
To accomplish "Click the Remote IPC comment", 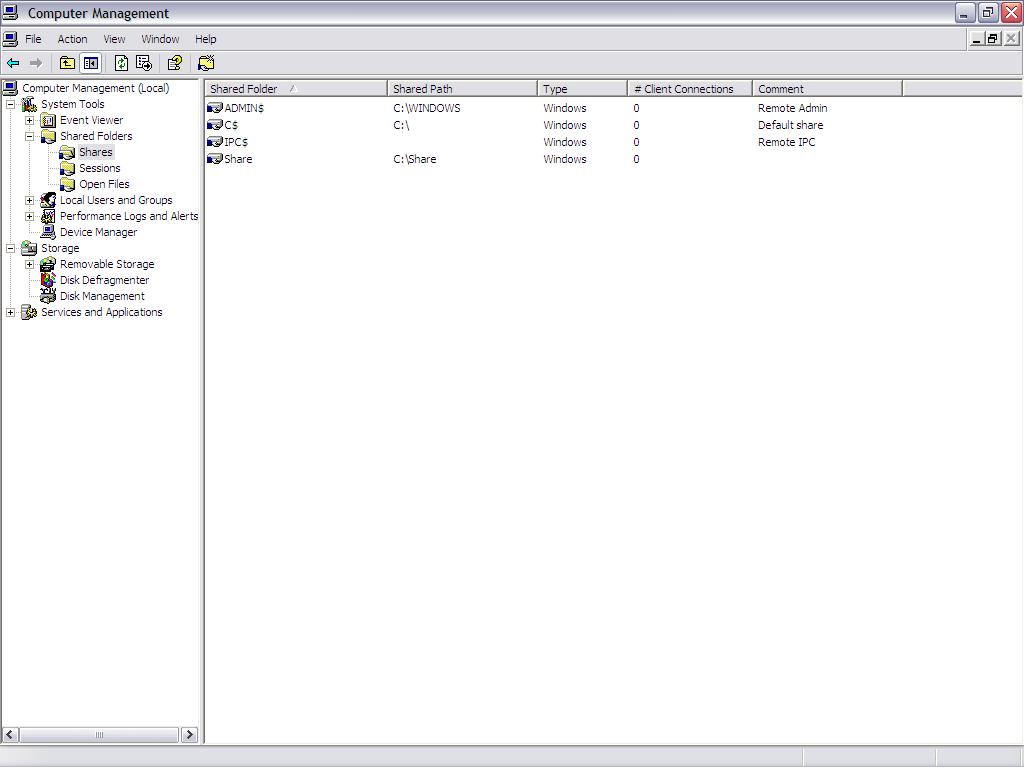I will click(786, 142).
